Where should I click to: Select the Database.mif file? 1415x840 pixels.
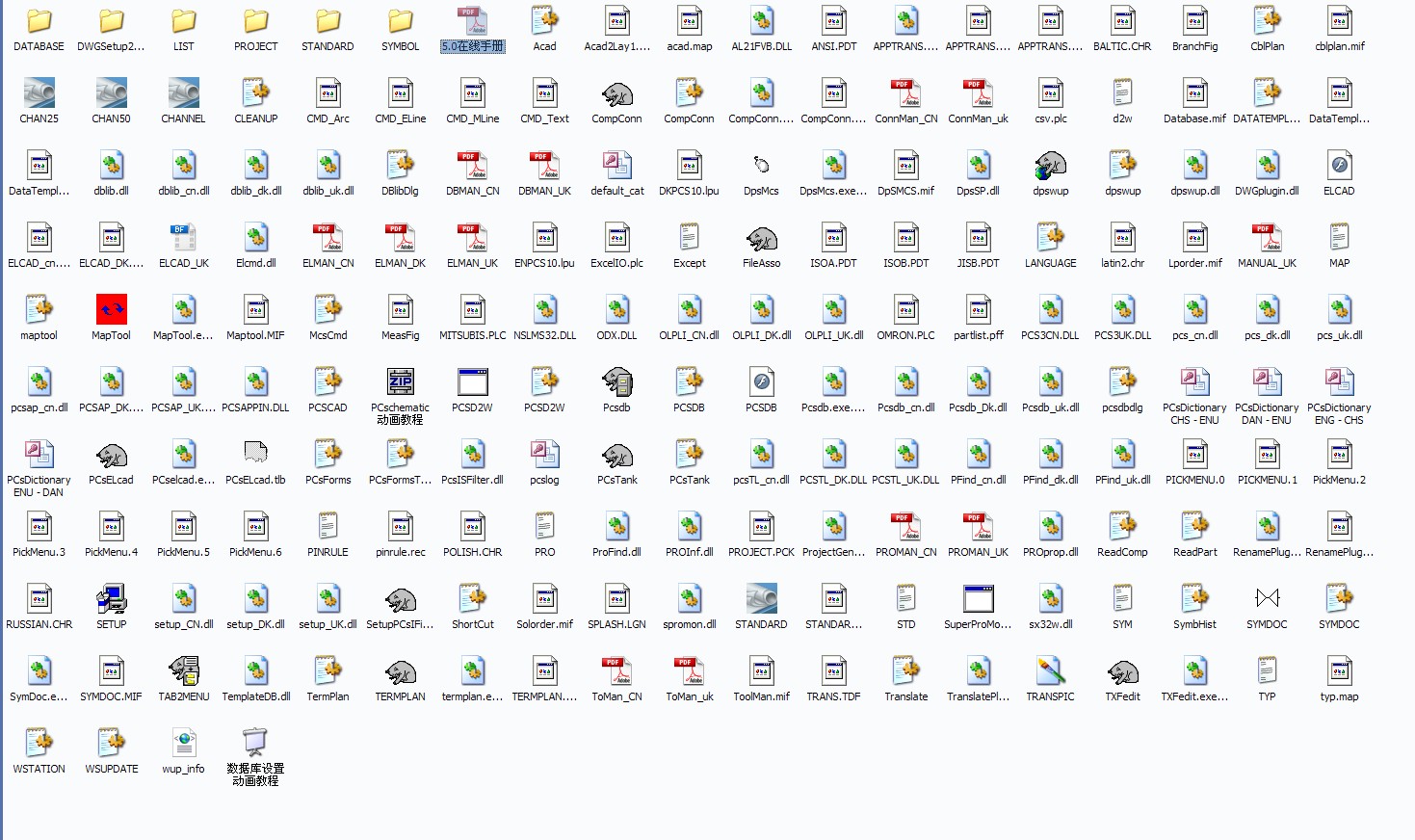[x=1195, y=92]
